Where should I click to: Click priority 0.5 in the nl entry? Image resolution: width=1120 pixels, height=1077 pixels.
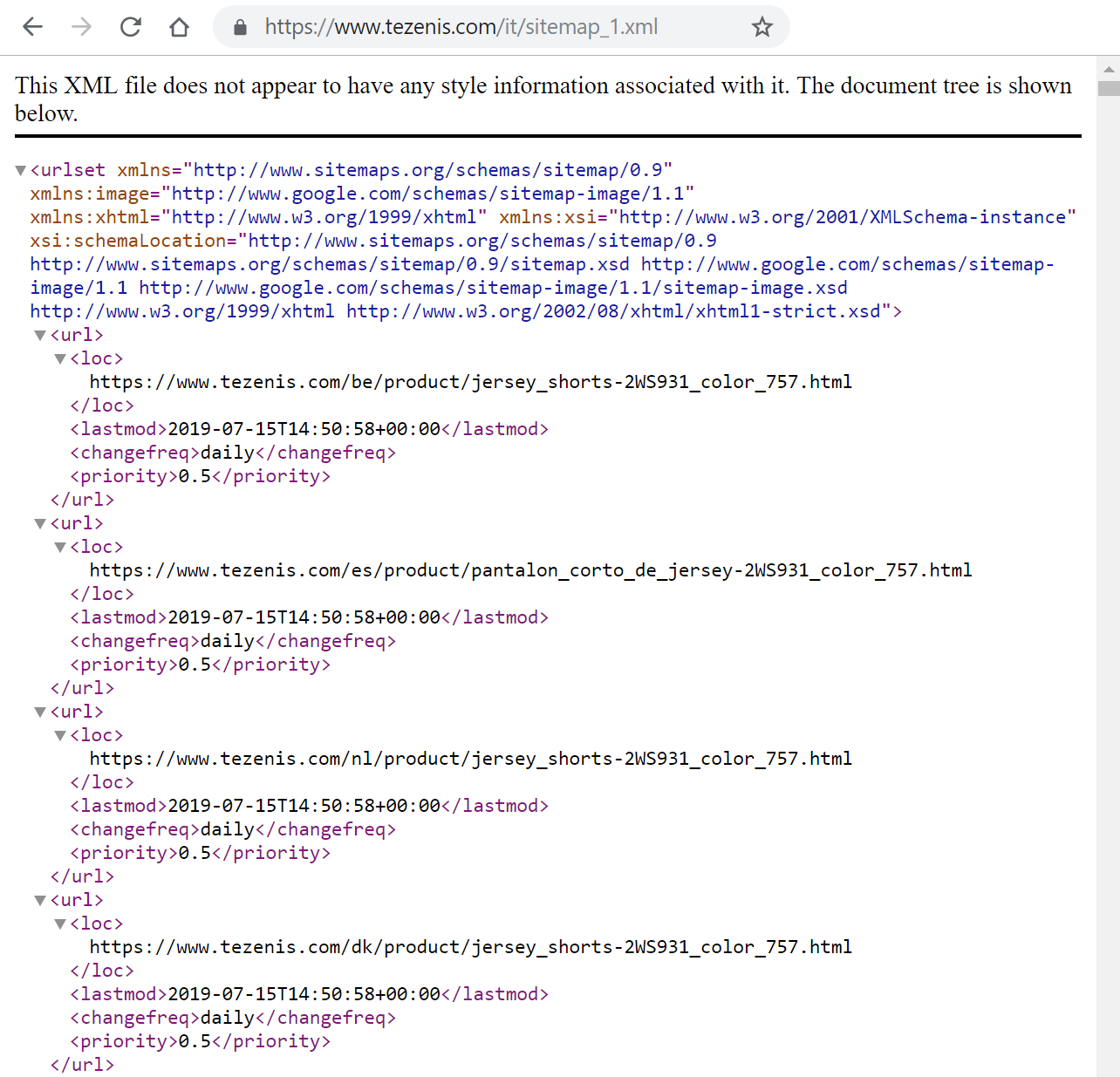coord(195,853)
